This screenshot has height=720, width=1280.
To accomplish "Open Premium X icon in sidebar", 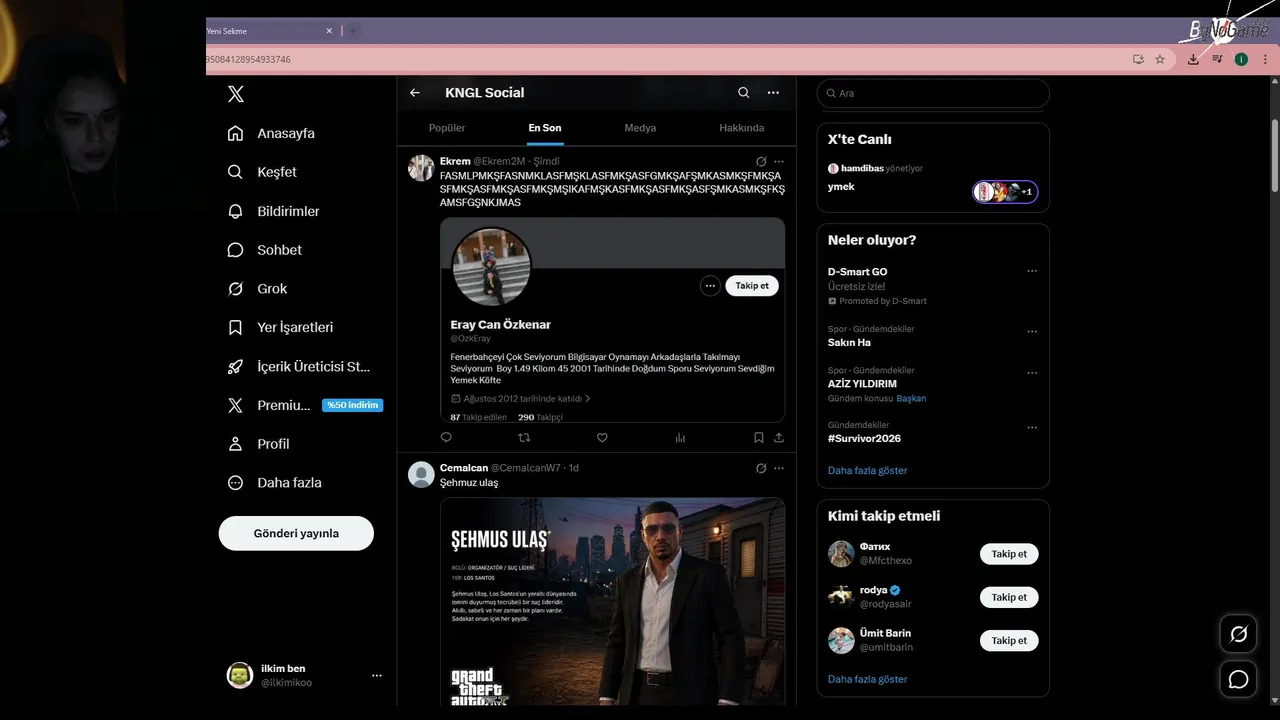I will click(236, 405).
